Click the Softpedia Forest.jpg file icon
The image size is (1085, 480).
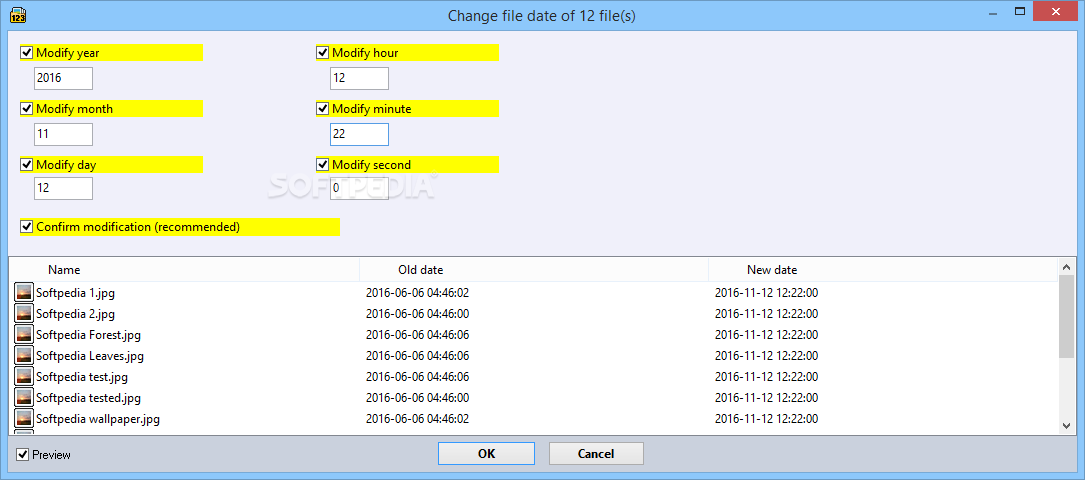24,335
